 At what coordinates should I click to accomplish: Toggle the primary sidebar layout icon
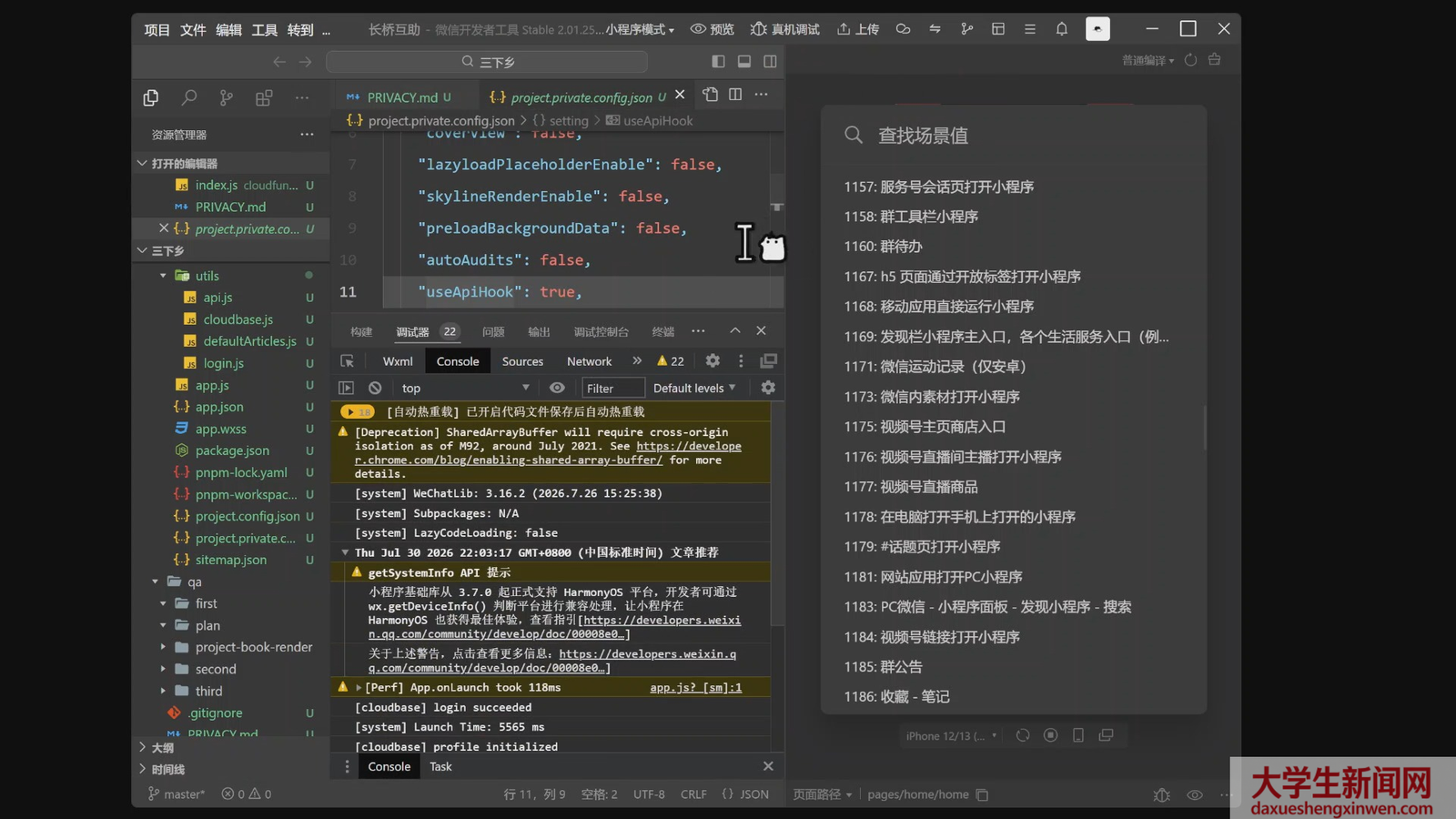point(718,61)
